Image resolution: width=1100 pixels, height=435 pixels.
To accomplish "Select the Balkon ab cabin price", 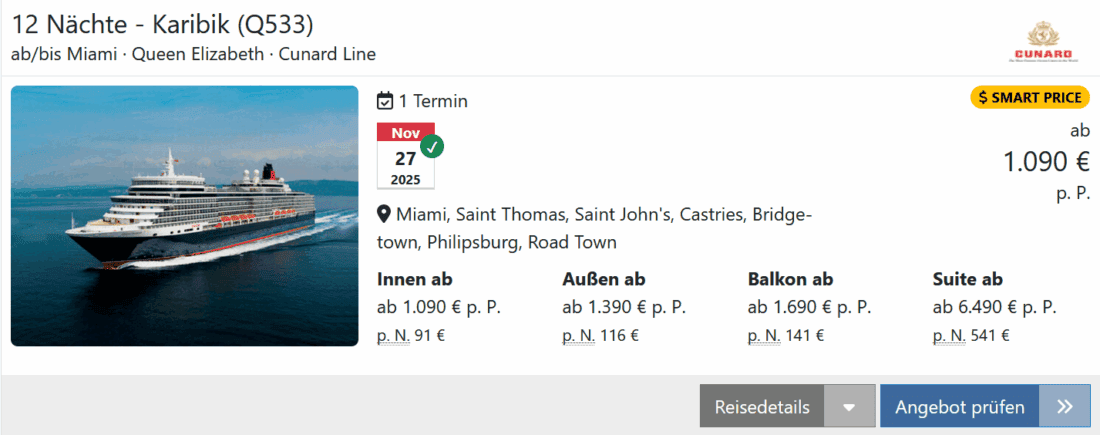I will 809,307.
